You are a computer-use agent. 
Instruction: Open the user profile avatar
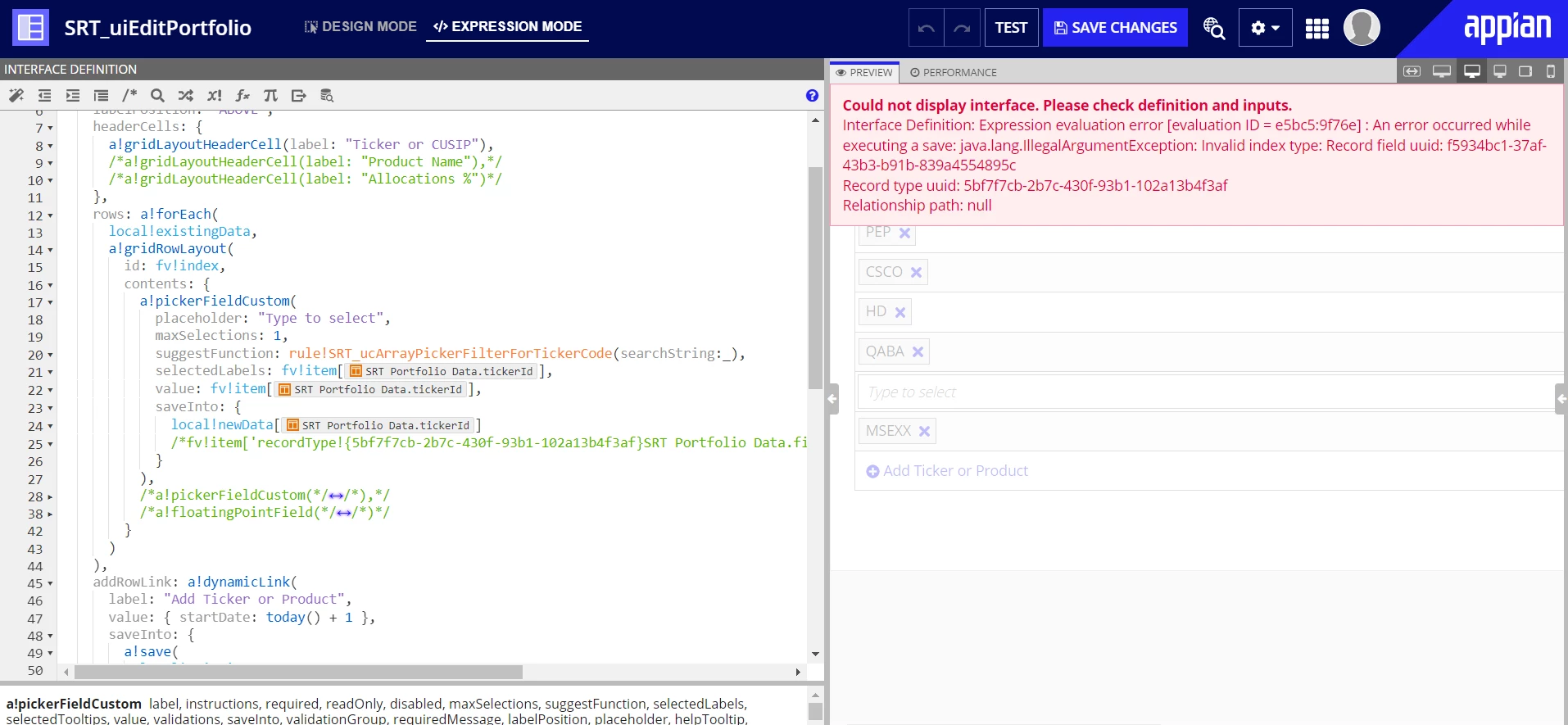click(x=1362, y=28)
